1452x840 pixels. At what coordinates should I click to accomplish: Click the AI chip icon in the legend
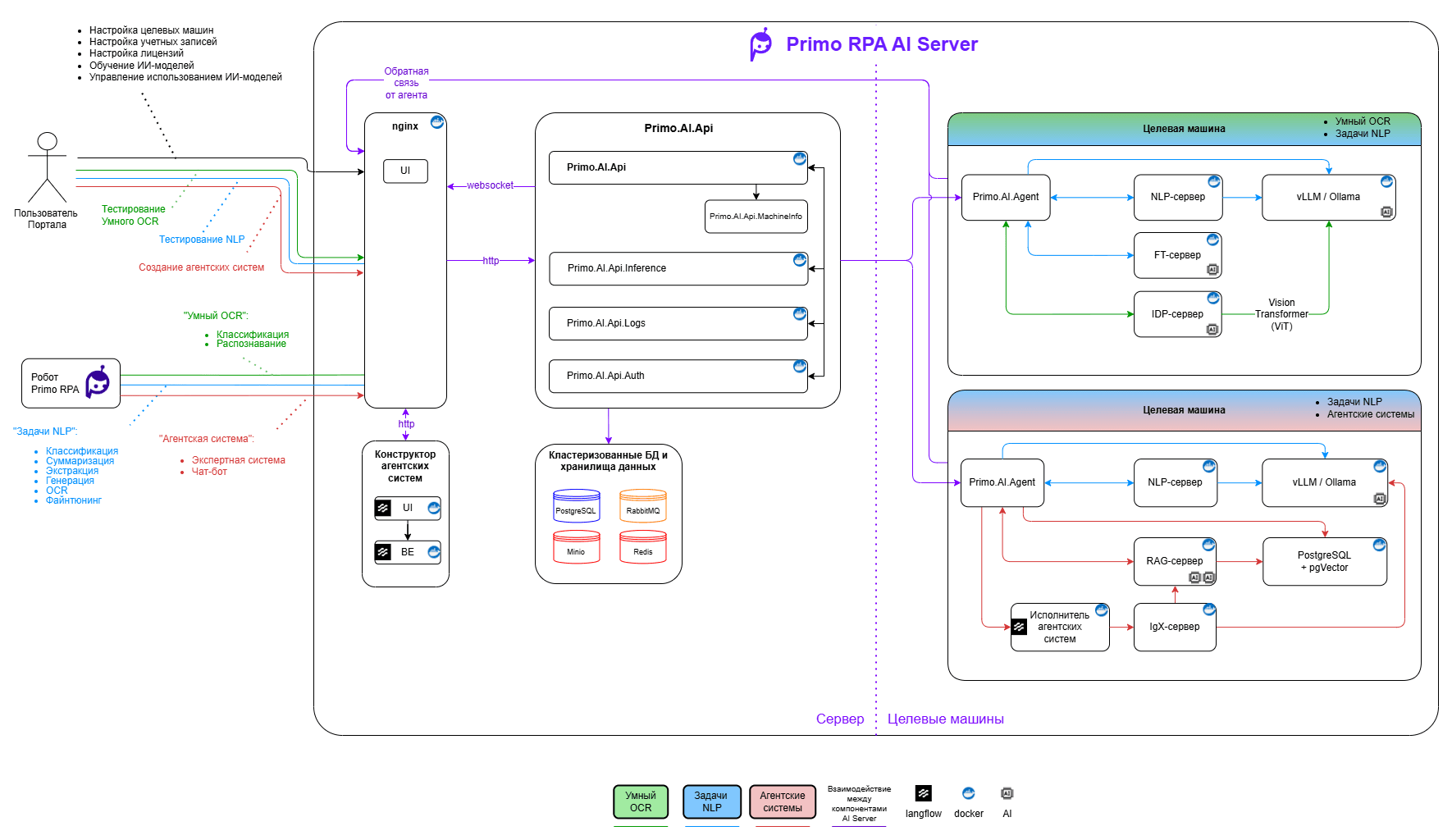[1007, 793]
